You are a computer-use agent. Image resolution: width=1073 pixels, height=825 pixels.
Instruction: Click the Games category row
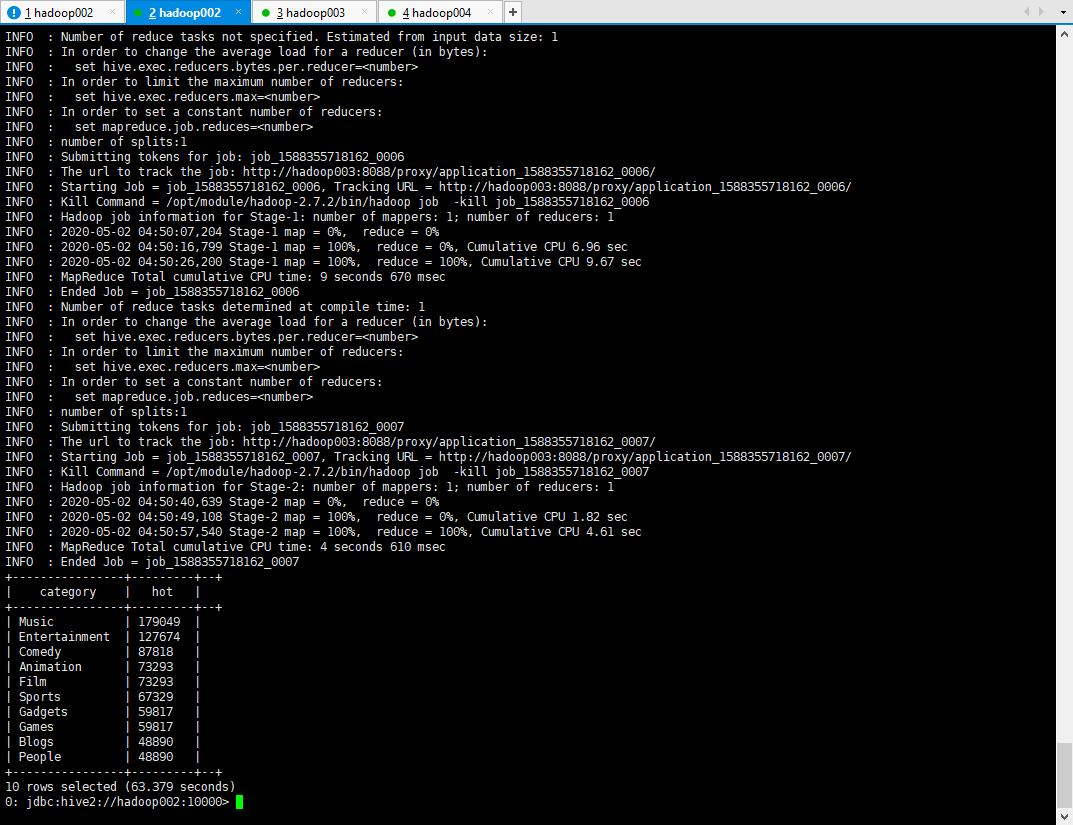(x=103, y=727)
